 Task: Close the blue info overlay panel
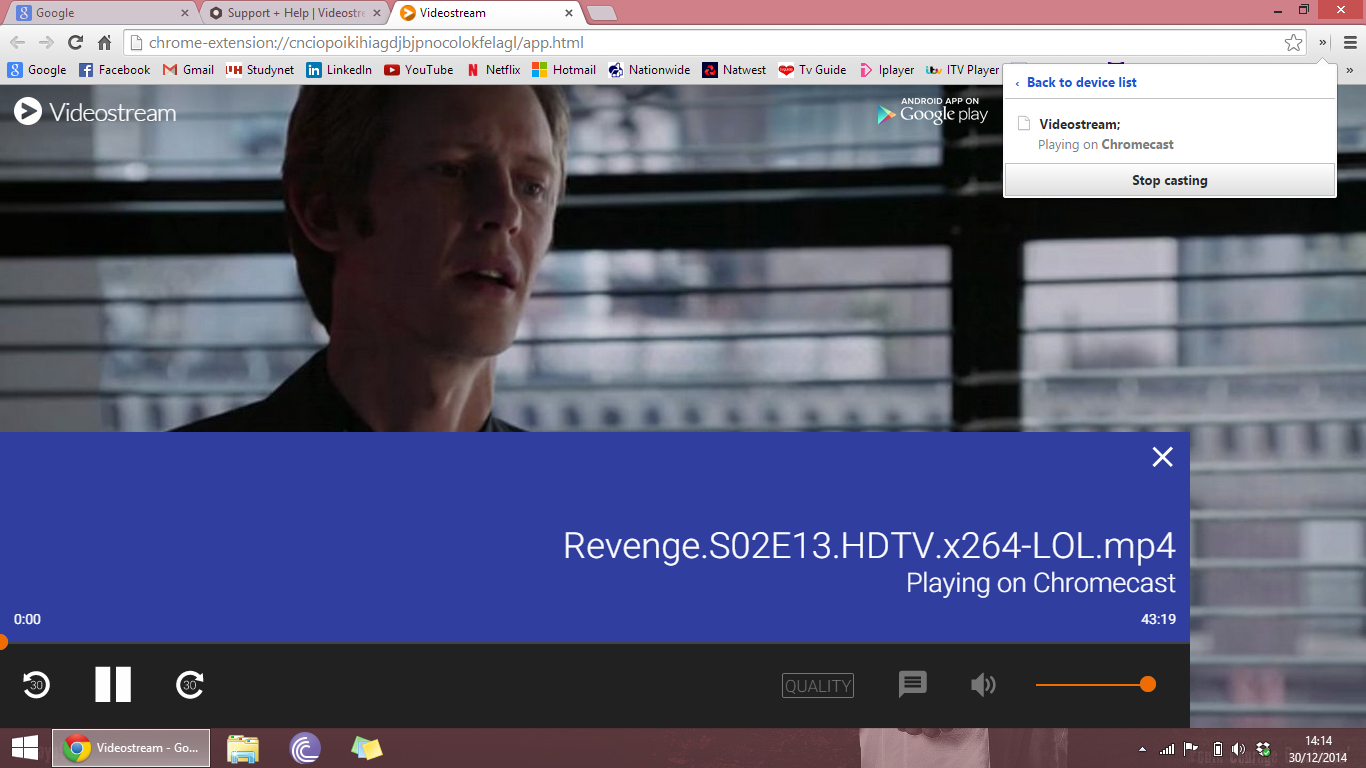1162,457
